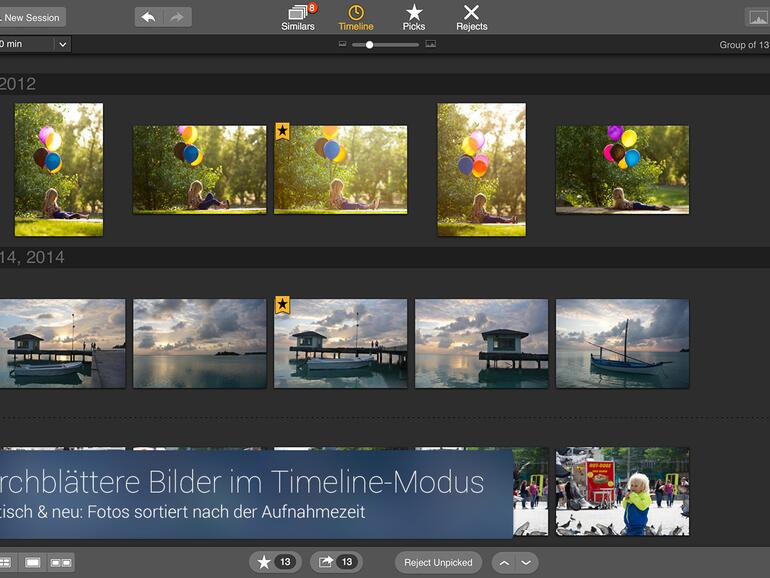
Task: Click the large thumbnail icon beside slider
Action: (x=431, y=45)
